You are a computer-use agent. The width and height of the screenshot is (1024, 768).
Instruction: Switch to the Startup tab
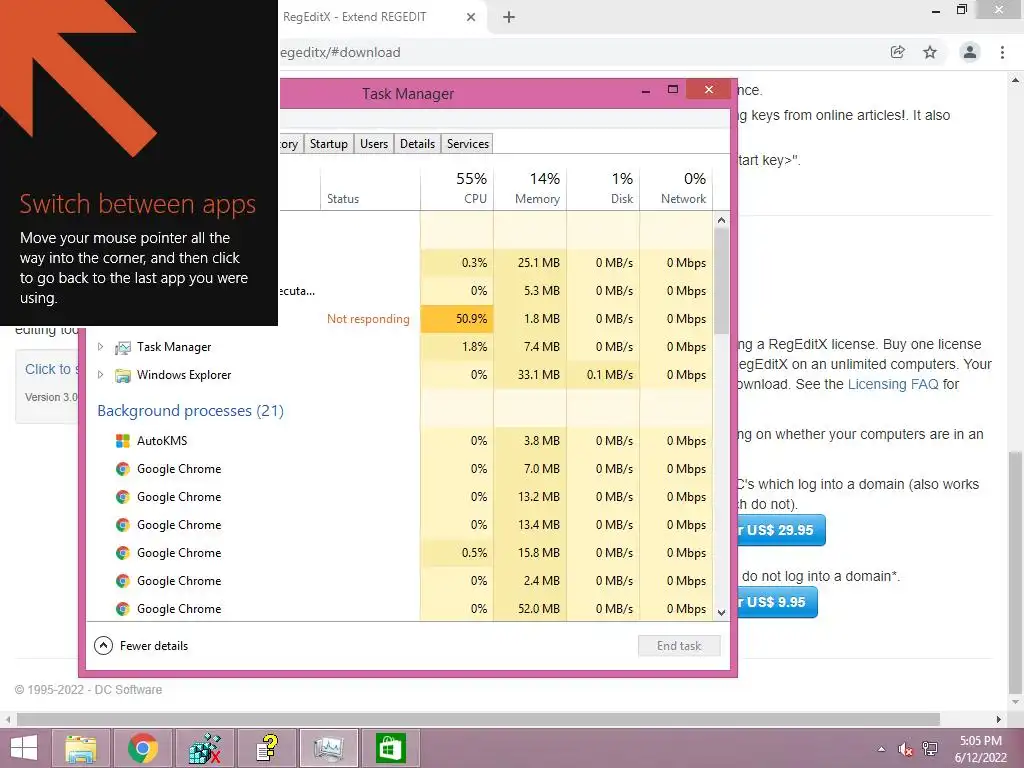[x=328, y=144]
